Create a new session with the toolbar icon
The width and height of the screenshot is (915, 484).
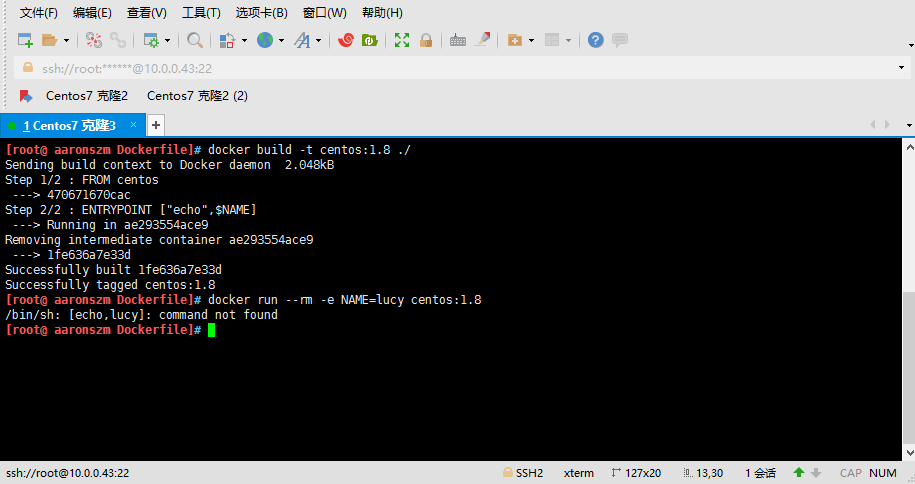[25, 40]
